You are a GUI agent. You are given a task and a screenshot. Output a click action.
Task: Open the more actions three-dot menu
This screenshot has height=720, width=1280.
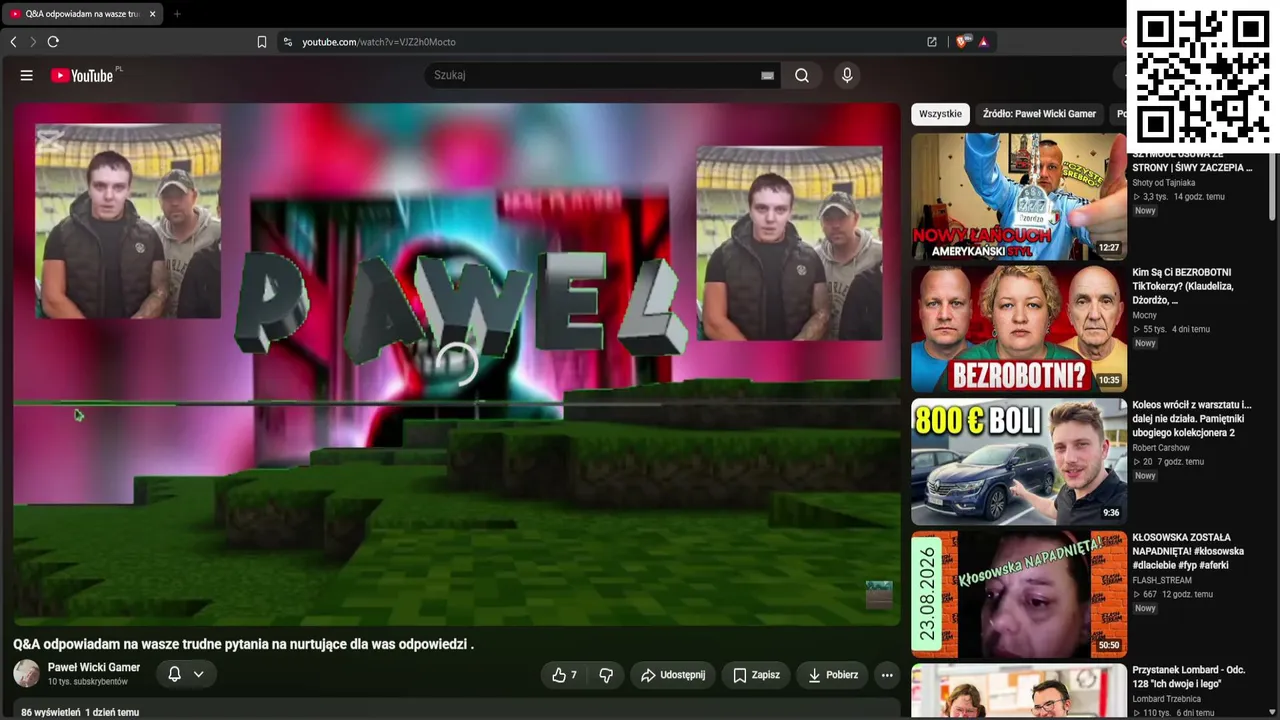[887, 675]
